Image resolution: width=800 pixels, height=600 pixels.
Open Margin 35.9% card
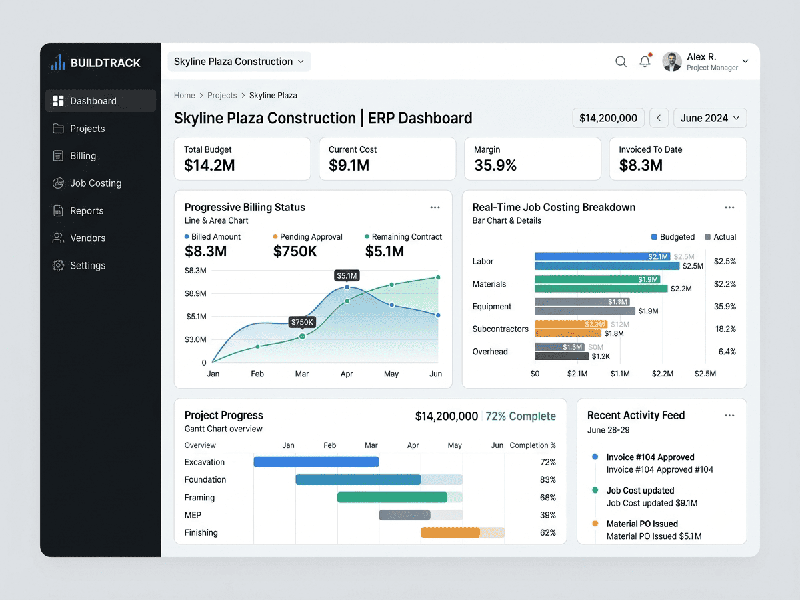[533, 159]
